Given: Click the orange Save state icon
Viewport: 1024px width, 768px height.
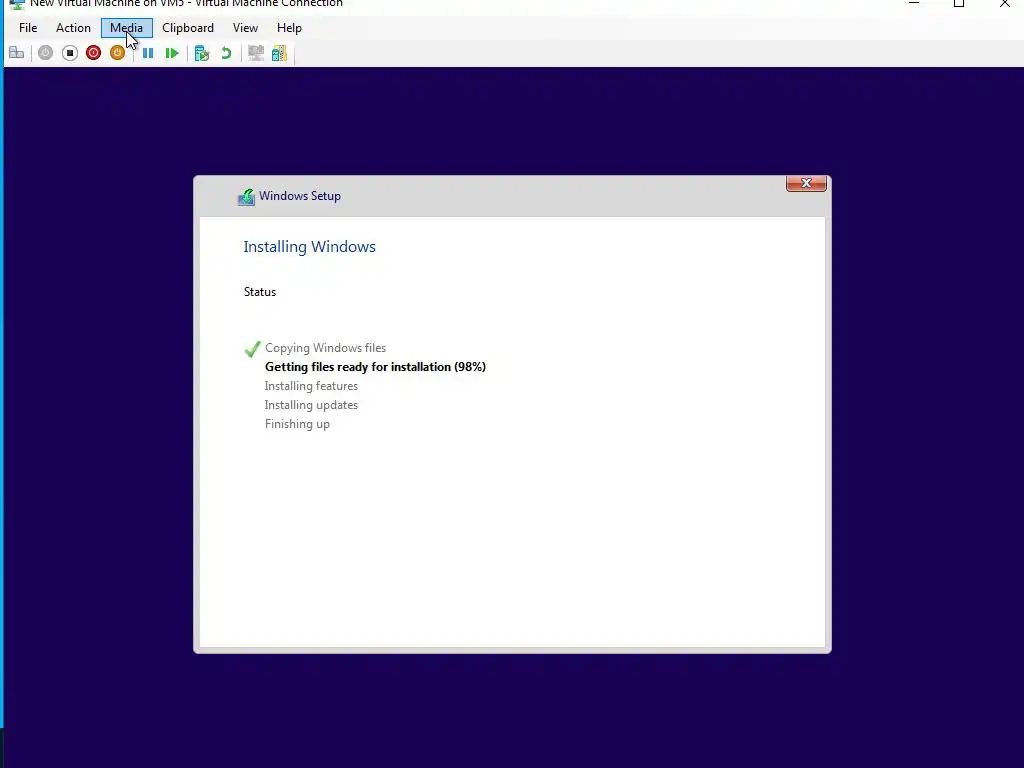Looking at the screenshot, I should 118,53.
